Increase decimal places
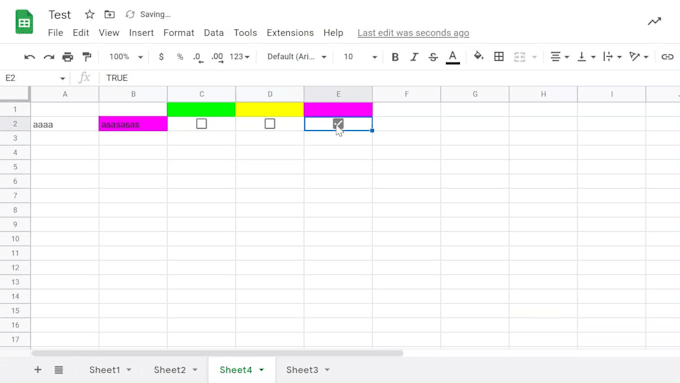Viewport: 680px width, 383px height. click(217, 57)
